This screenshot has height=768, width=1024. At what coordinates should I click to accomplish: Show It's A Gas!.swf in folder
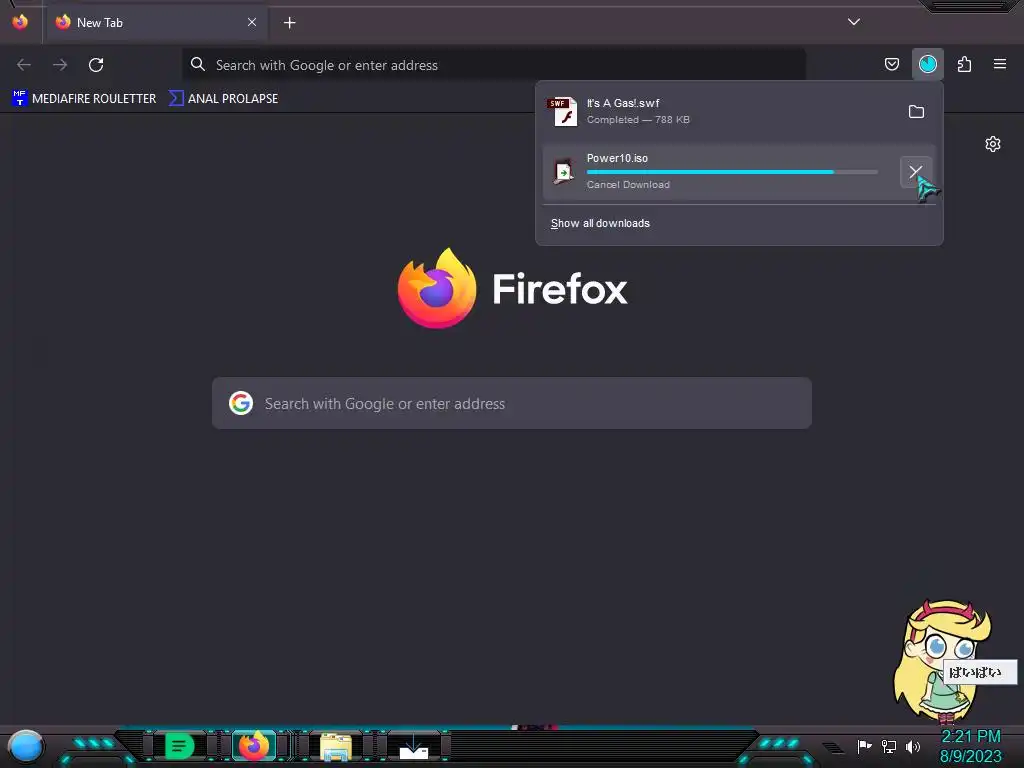(x=916, y=112)
